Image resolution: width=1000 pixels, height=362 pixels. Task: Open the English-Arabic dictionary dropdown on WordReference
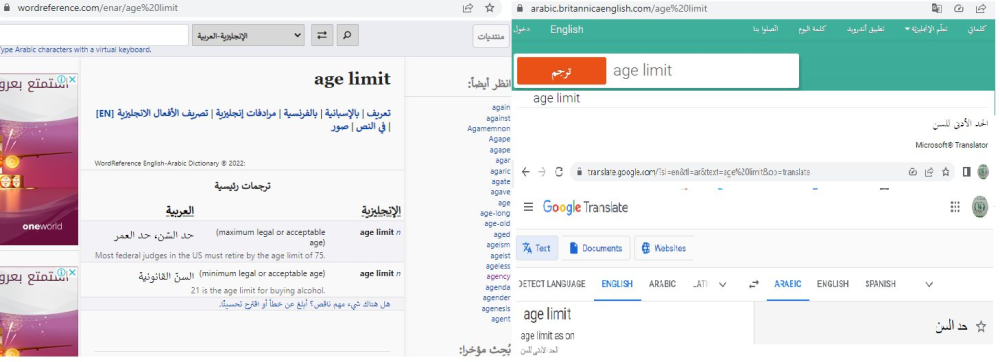pyautogui.click(x=249, y=36)
